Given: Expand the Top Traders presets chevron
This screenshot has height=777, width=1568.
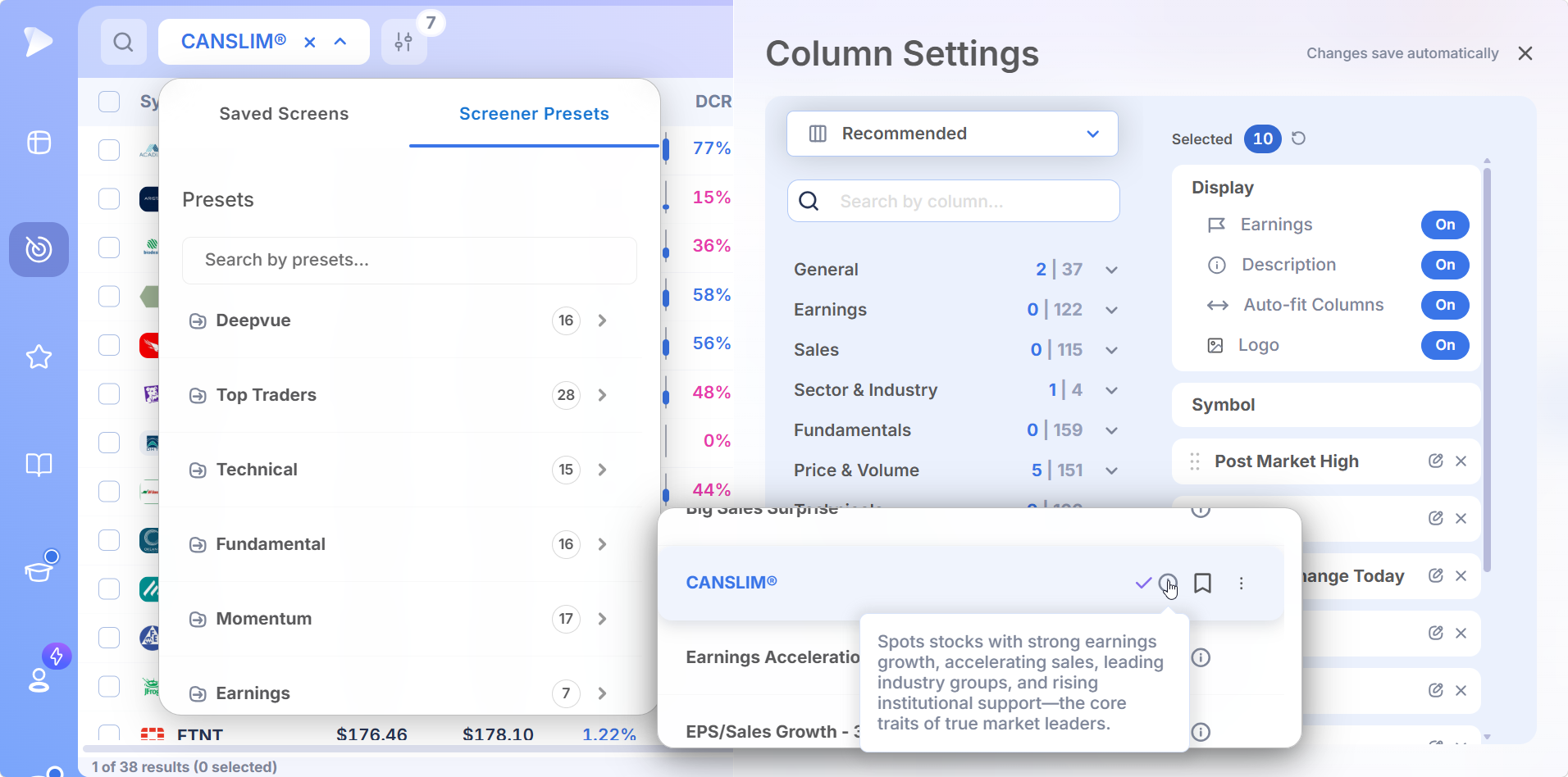Looking at the screenshot, I should click(602, 395).
